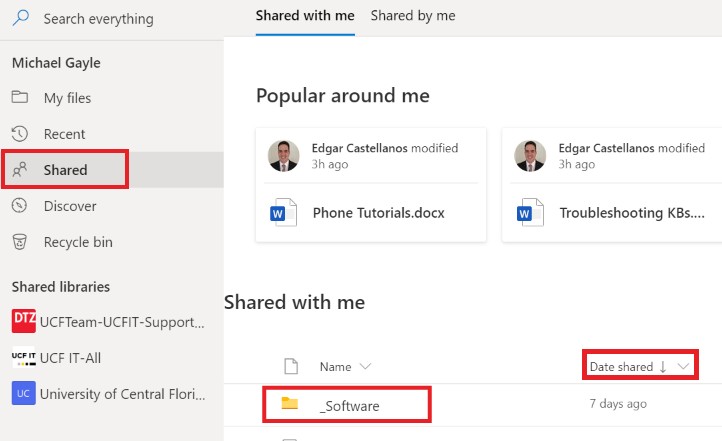This screenshot has height=441, width=722.
Task: Click Word icon of Phone Tutorials.docx
Action: (283, 213)
